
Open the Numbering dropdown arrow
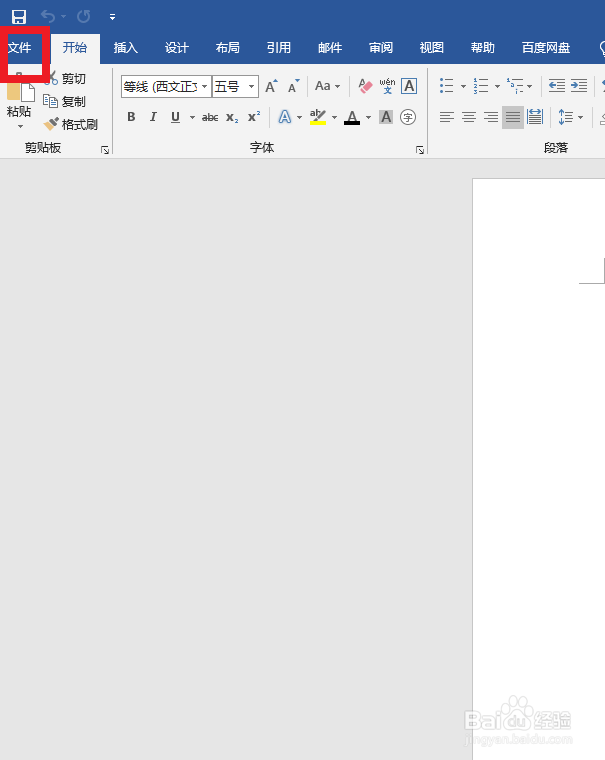click(x=497, y=86)
